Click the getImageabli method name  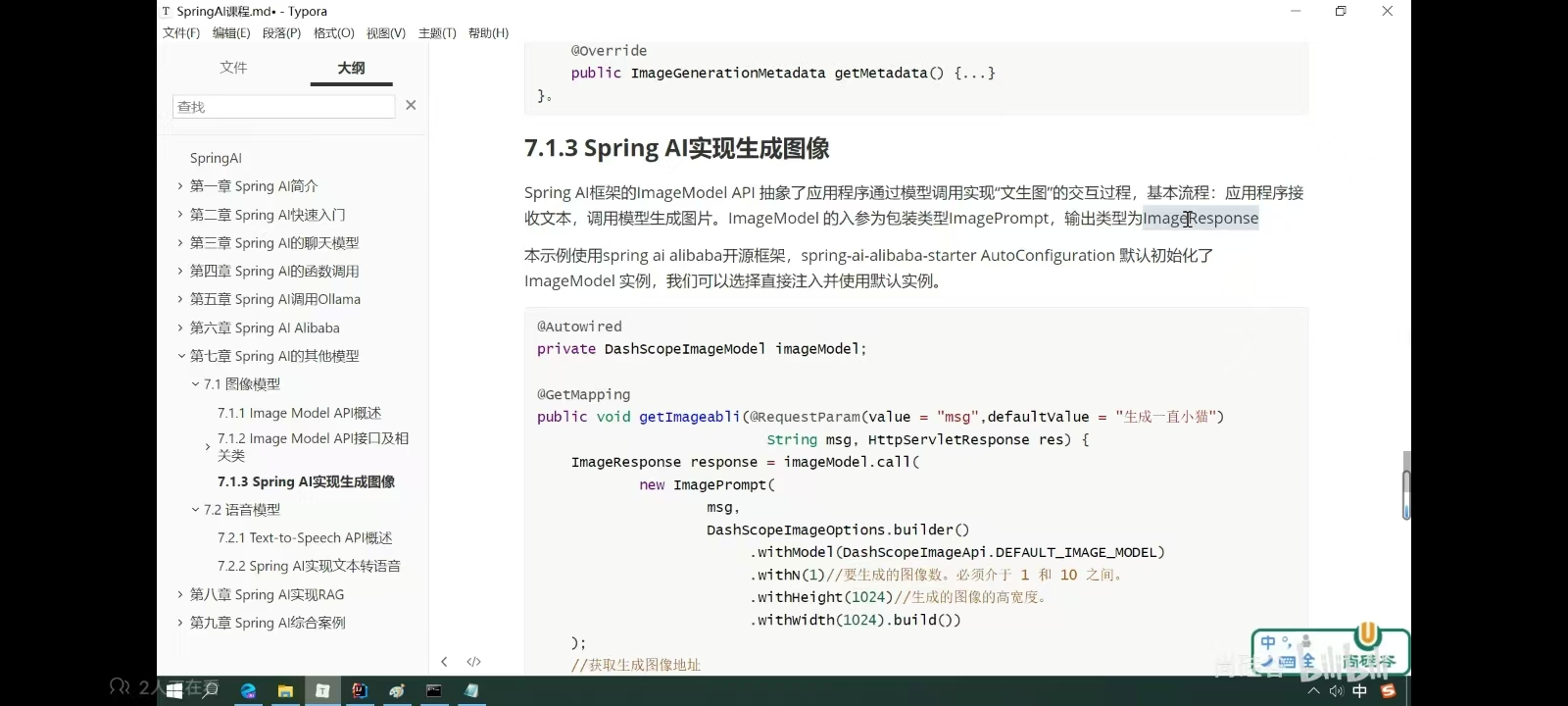click(690, 417)
